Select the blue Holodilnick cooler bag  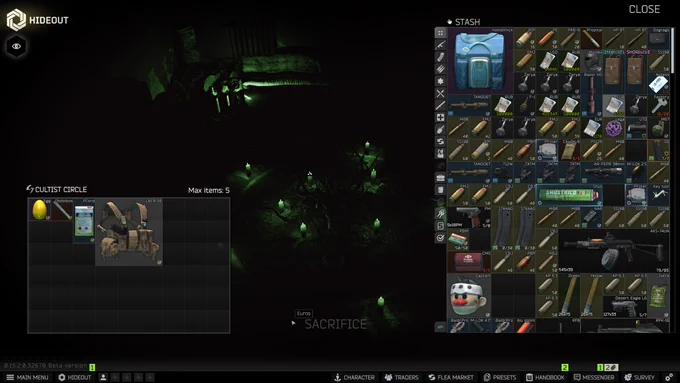pyautogui.click(x=481, y=60)
